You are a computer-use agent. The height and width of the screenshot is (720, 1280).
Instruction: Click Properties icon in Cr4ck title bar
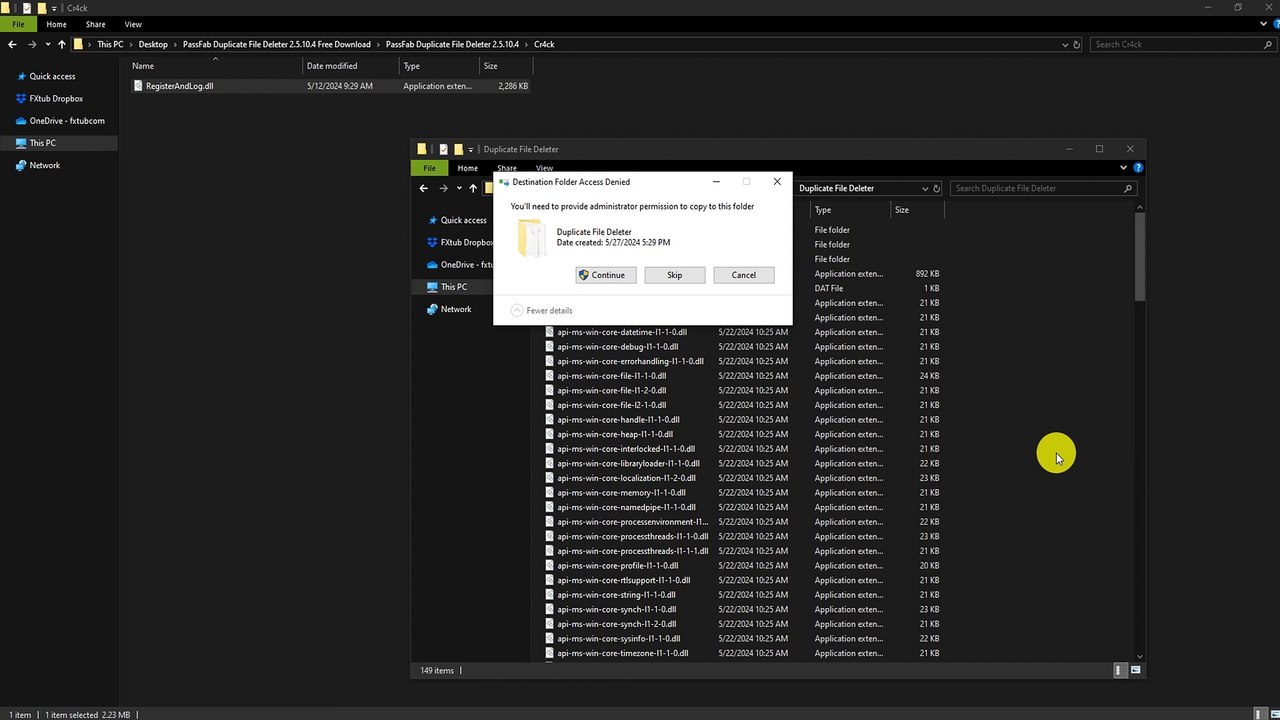tap(27, 7)
